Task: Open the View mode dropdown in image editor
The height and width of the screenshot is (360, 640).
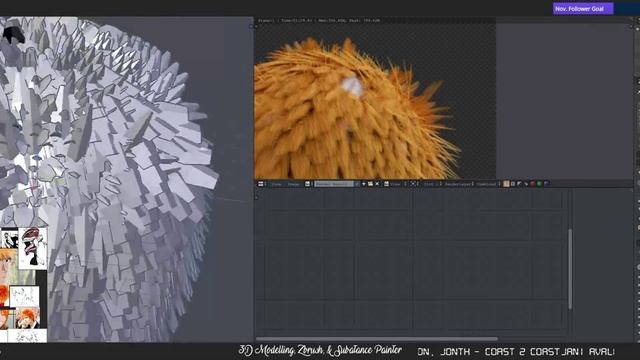Action: 396,184
